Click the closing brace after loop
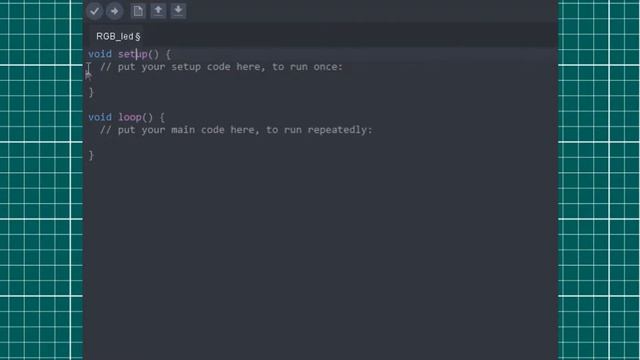Screen dimensions: 640x360 point(91,156)
